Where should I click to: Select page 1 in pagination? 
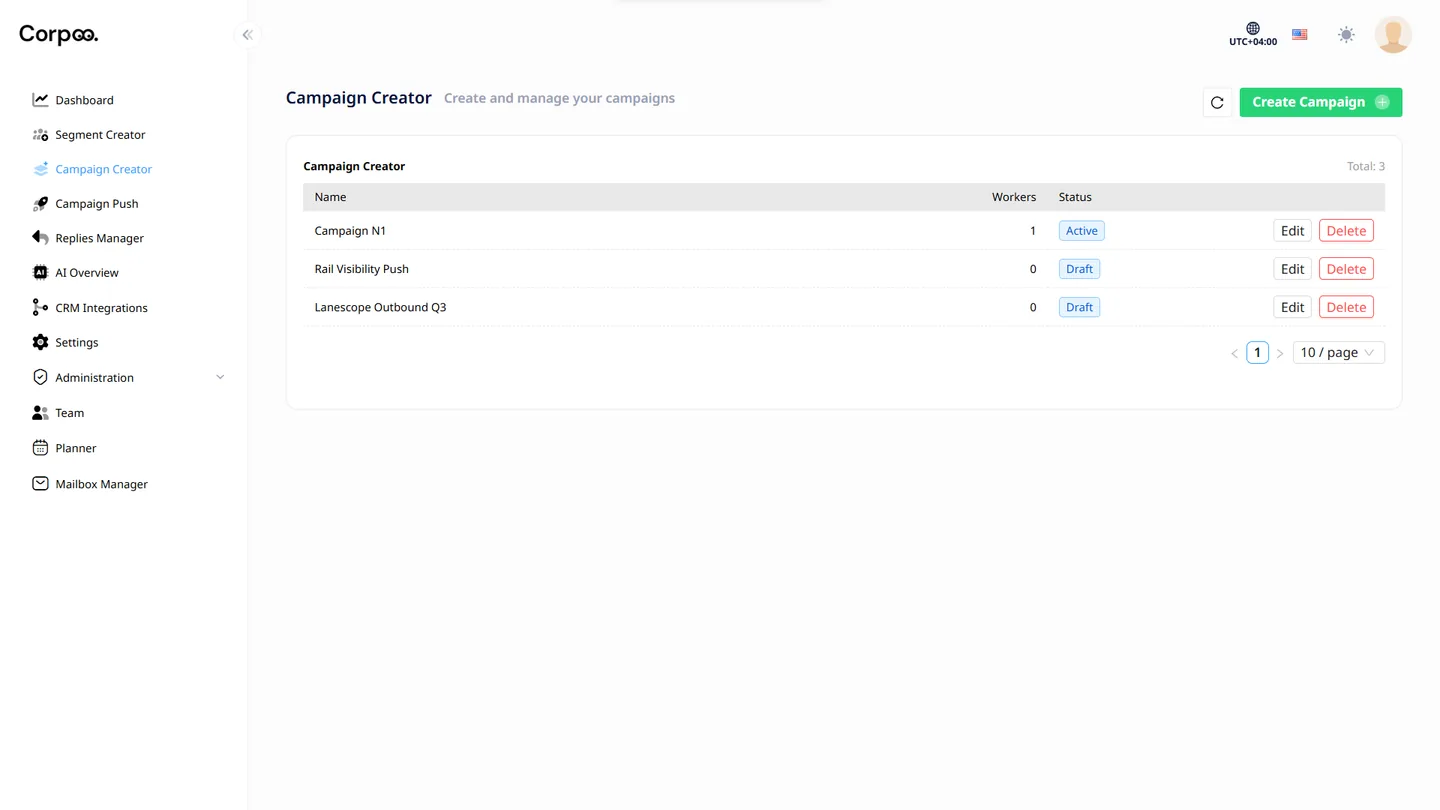1257,352
